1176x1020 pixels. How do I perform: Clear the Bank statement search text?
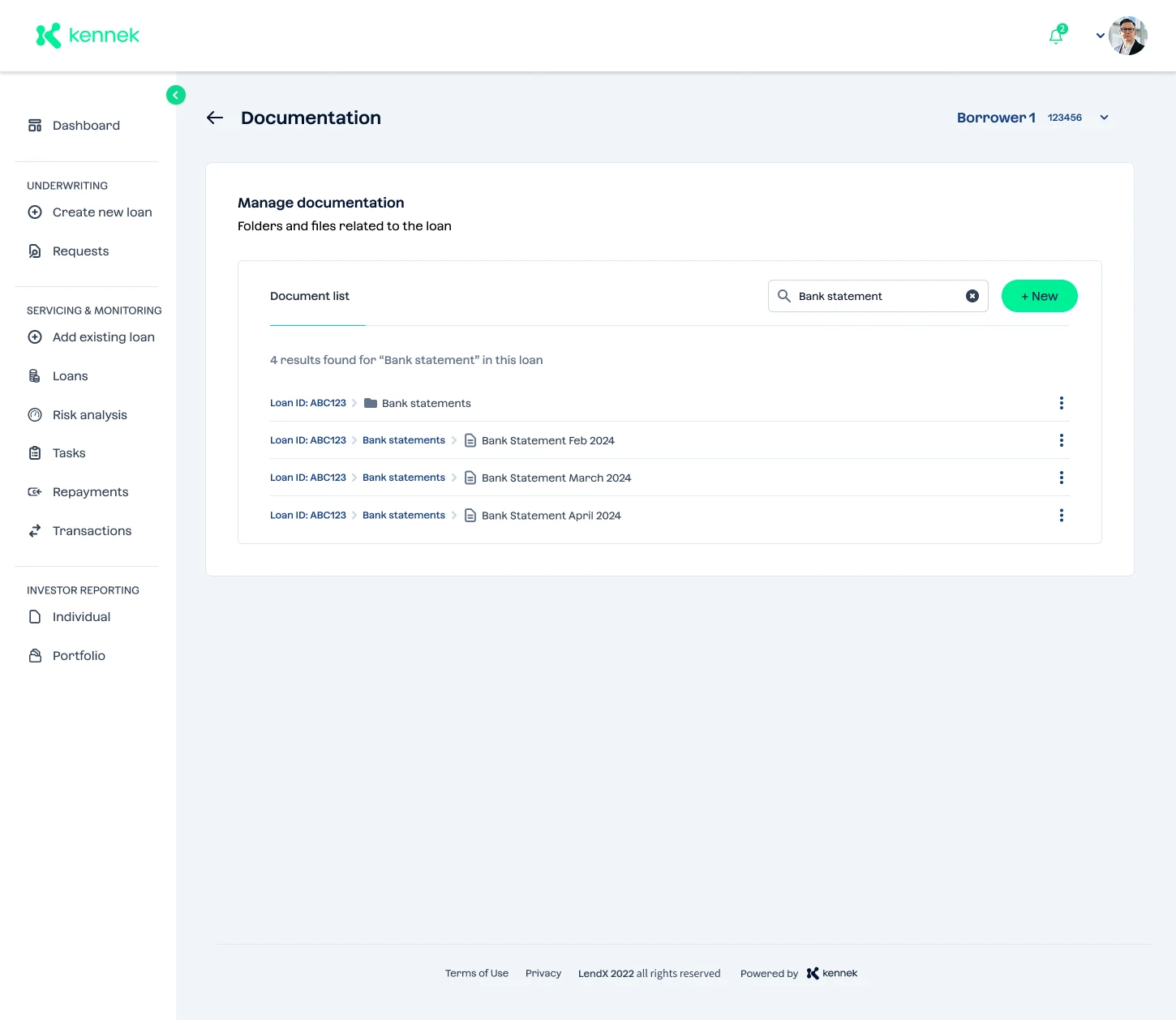tap(972, 296)
